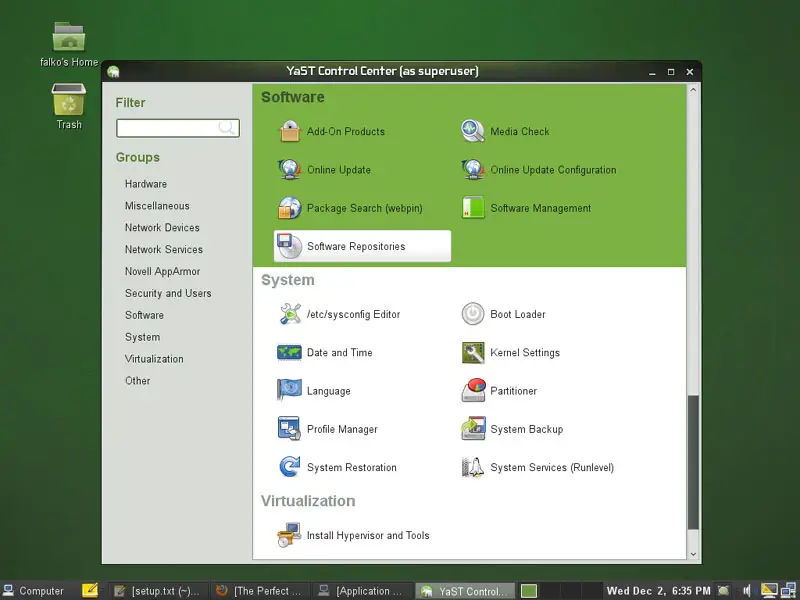The width and height of the screenshot is (800, 600).
Task: Switch to The Perfect... Firefox taskbar window
Action: coord(260,591)
